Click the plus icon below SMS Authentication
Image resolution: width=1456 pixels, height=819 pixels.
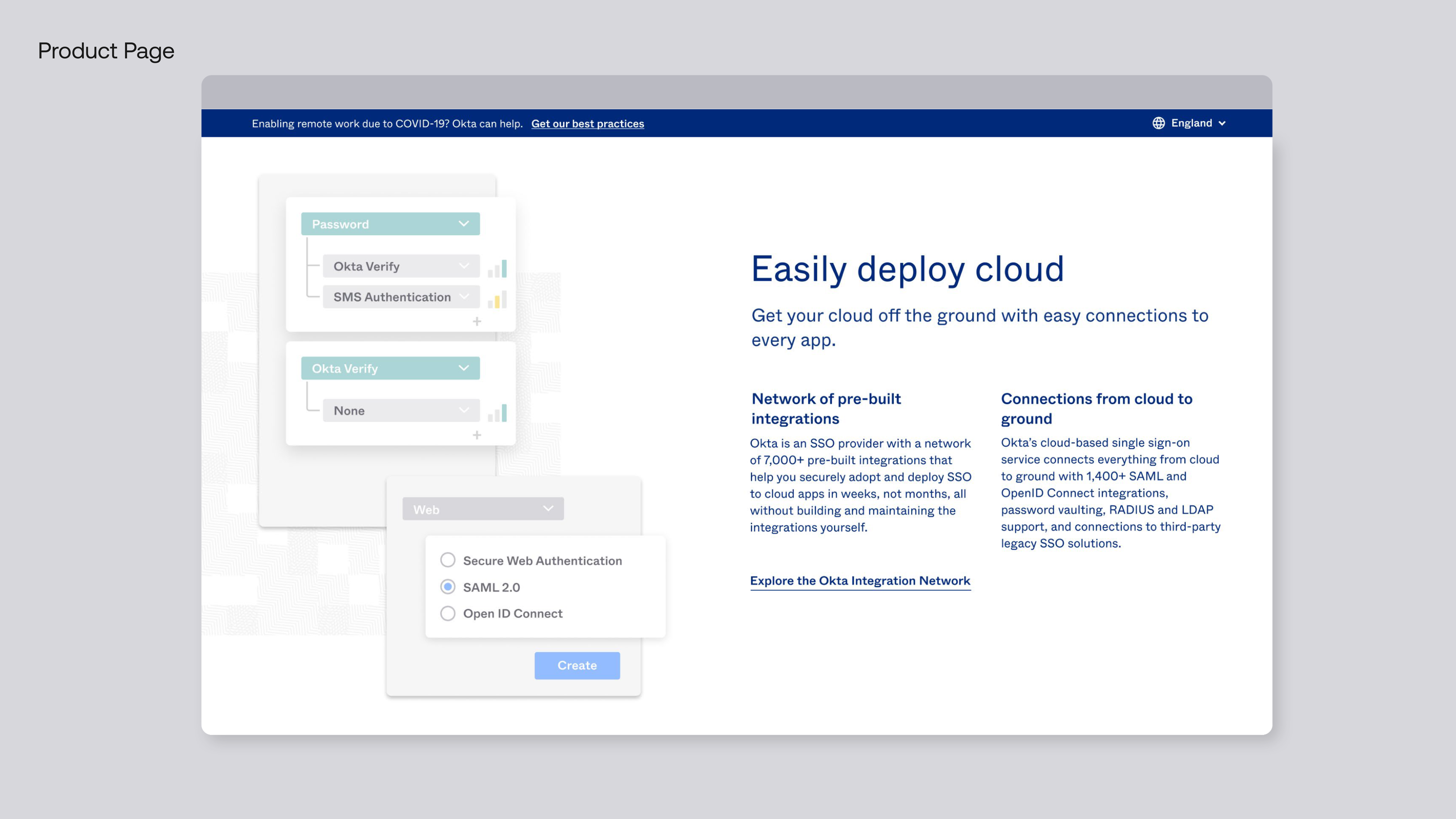[x=477, y=322]
